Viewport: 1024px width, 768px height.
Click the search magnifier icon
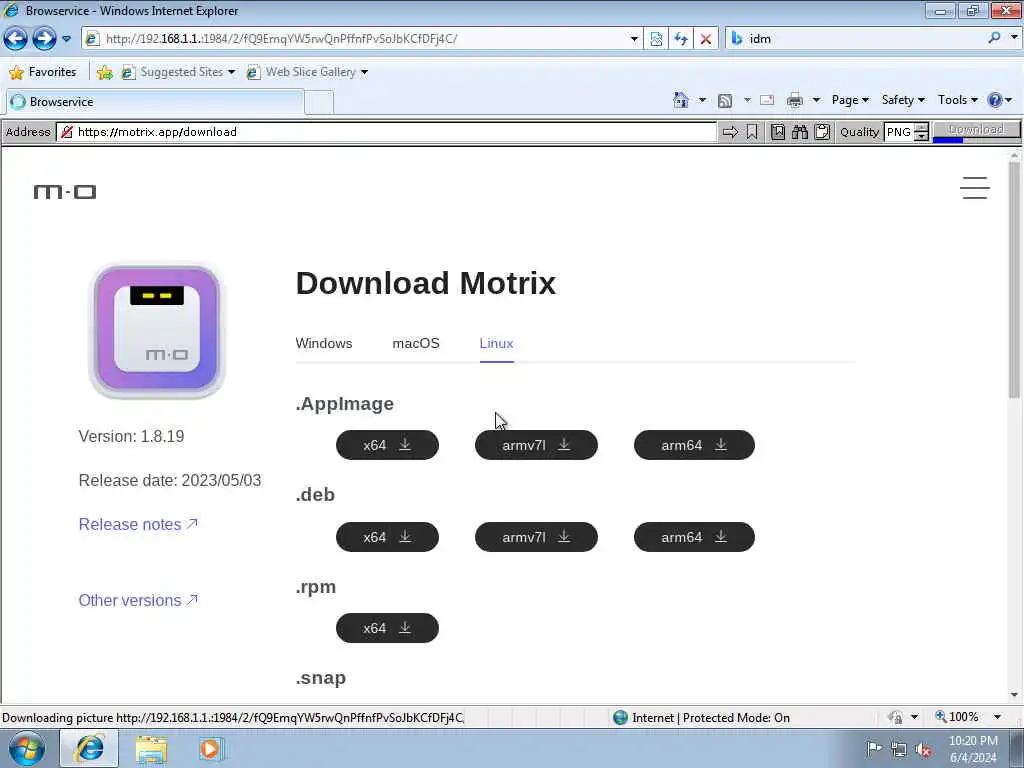point(994,38)
